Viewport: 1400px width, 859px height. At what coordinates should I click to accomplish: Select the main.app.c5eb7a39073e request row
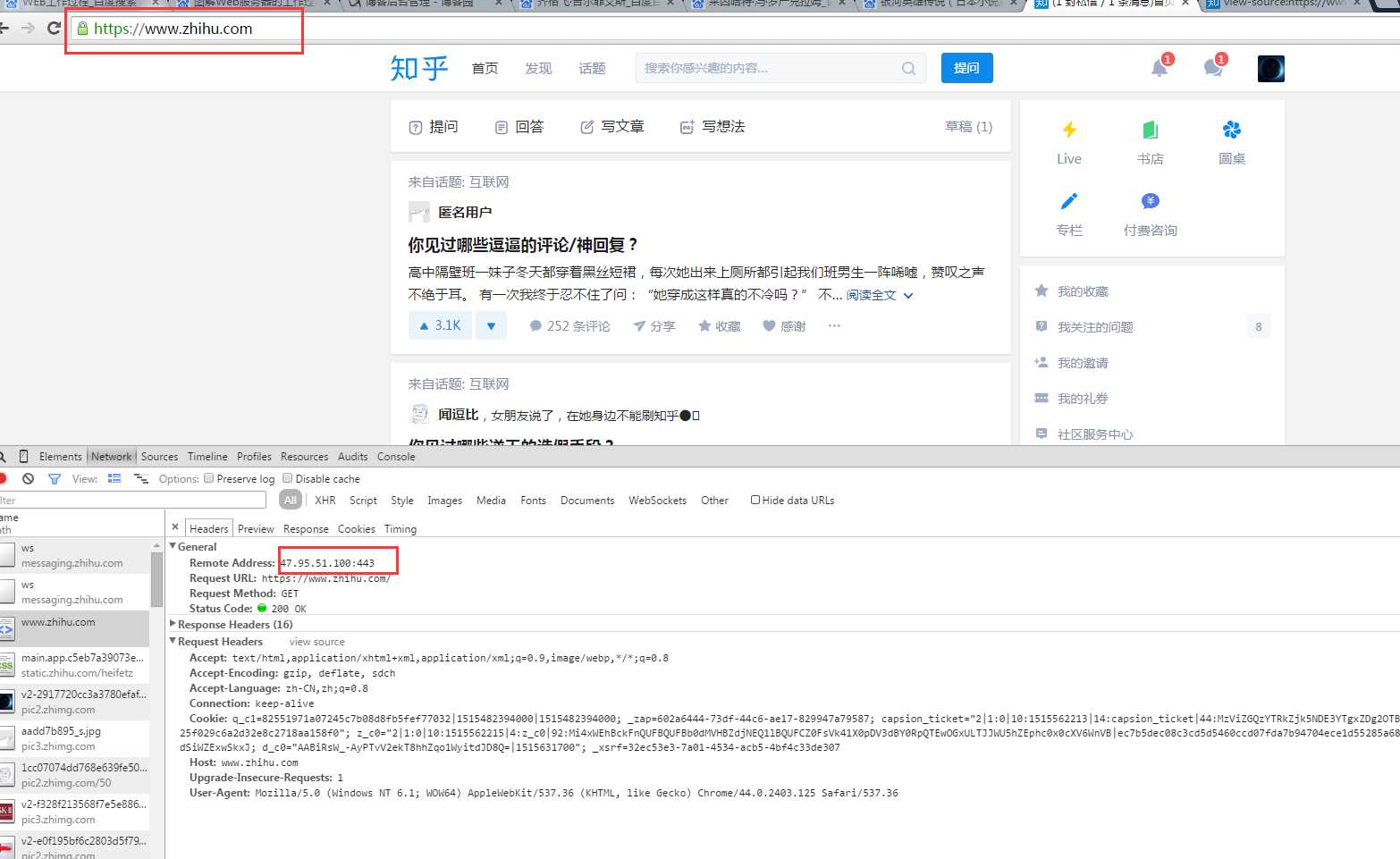click(x=75, y=665)
